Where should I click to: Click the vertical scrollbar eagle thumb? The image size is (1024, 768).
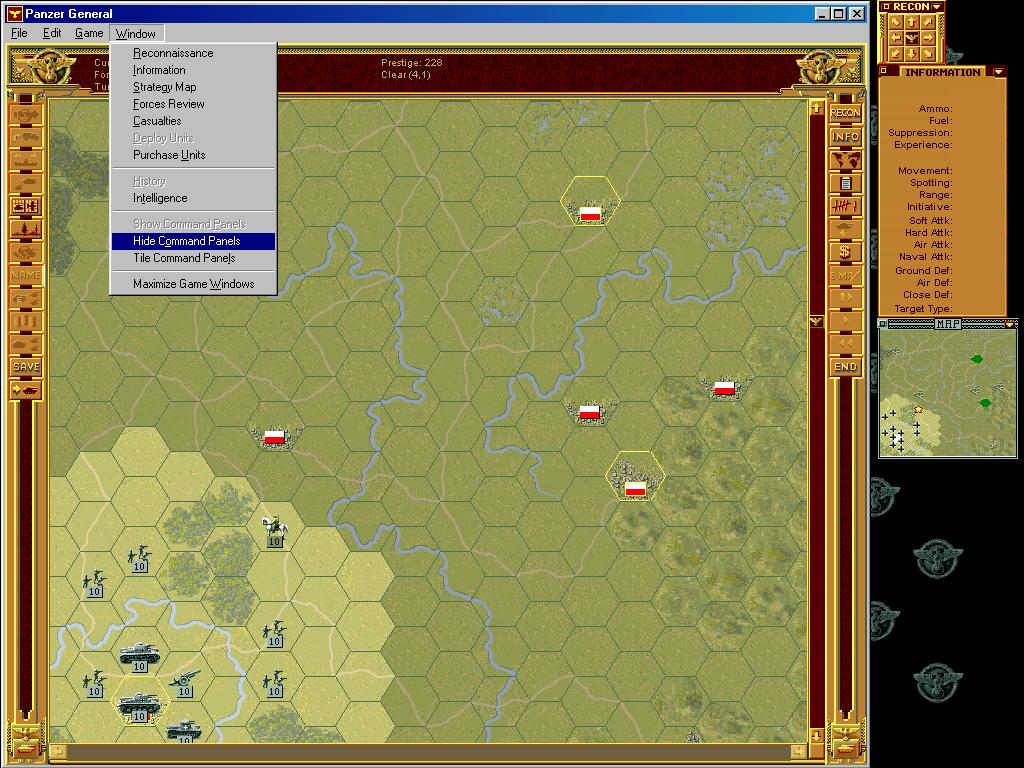pyautogui.click(x=816, y=321)
